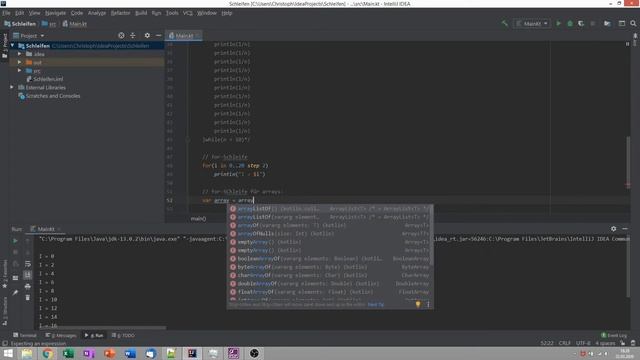Click the Windows Start button

[x=8, y=353]
